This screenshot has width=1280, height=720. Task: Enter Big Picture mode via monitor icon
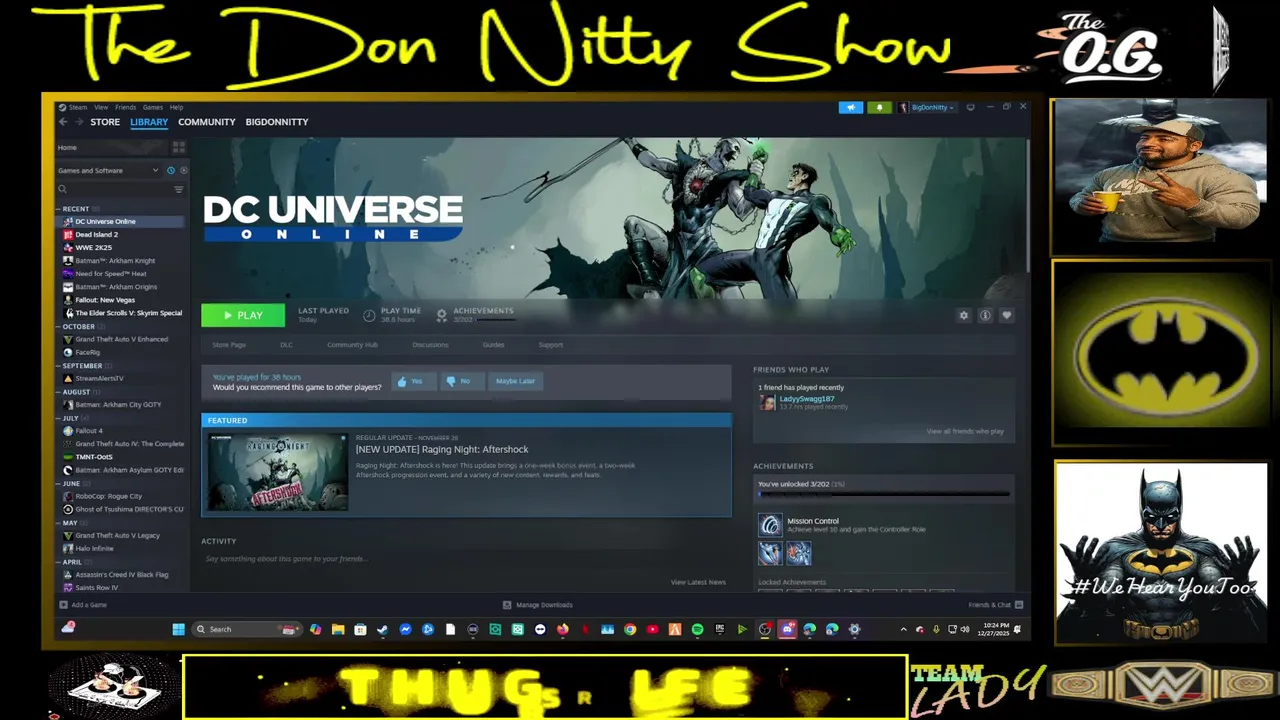[970, 107]
